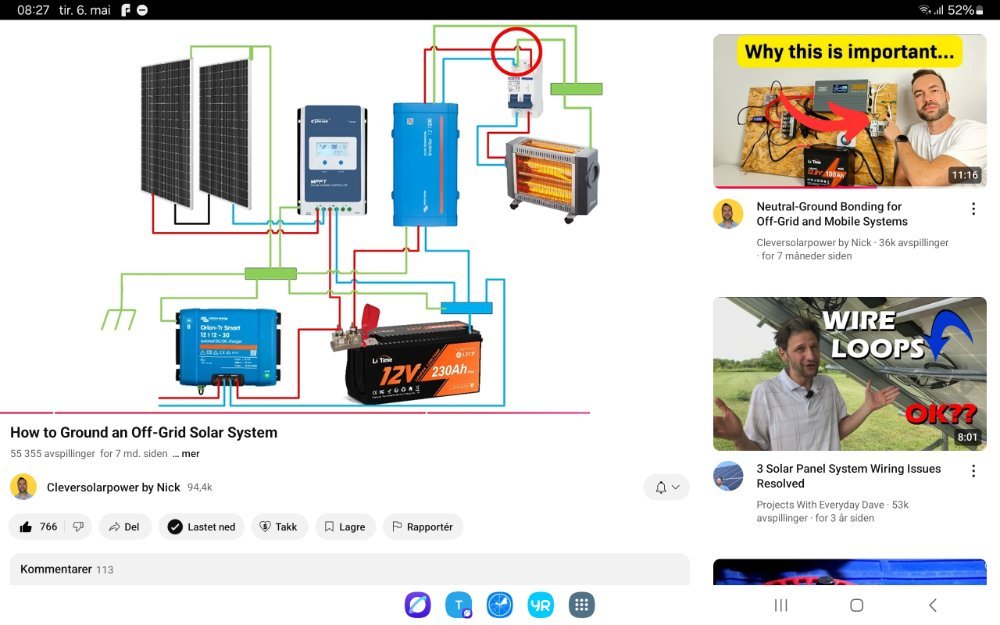Open Projects With Everyday Dave channel avatar
Screen dimensions: 1000x625
728,476
